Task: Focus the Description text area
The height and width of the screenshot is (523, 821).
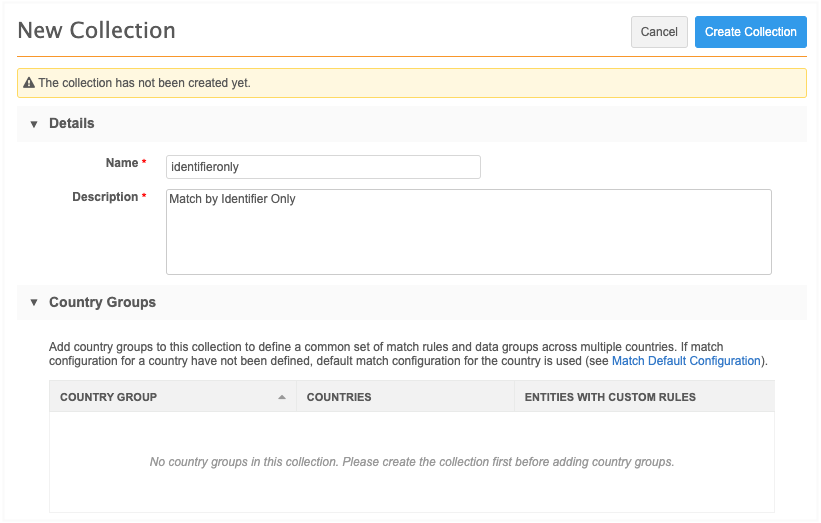Action: 468,232
